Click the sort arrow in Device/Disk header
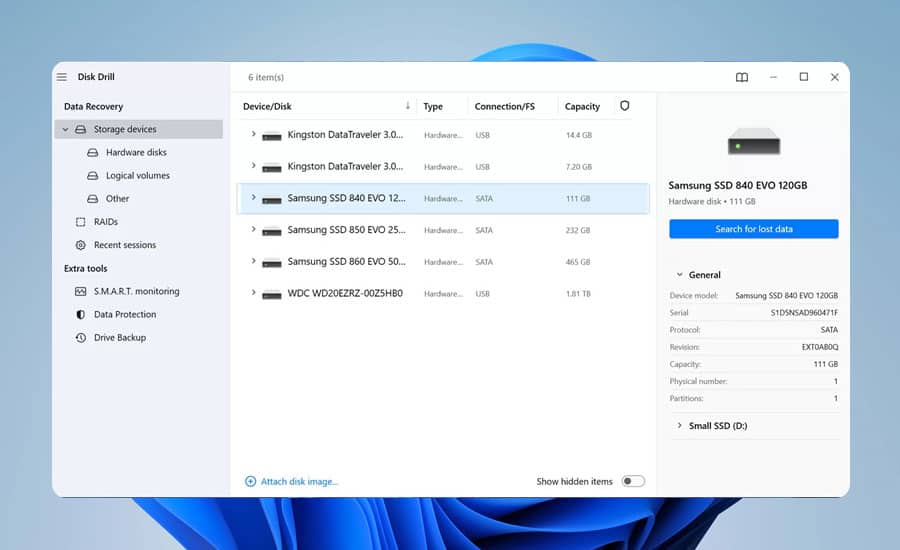 click(x=408, y=106)
